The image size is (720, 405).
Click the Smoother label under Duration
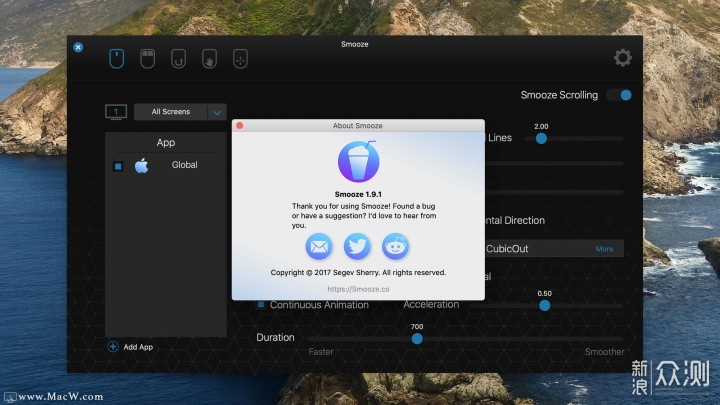tap(604, 352)
